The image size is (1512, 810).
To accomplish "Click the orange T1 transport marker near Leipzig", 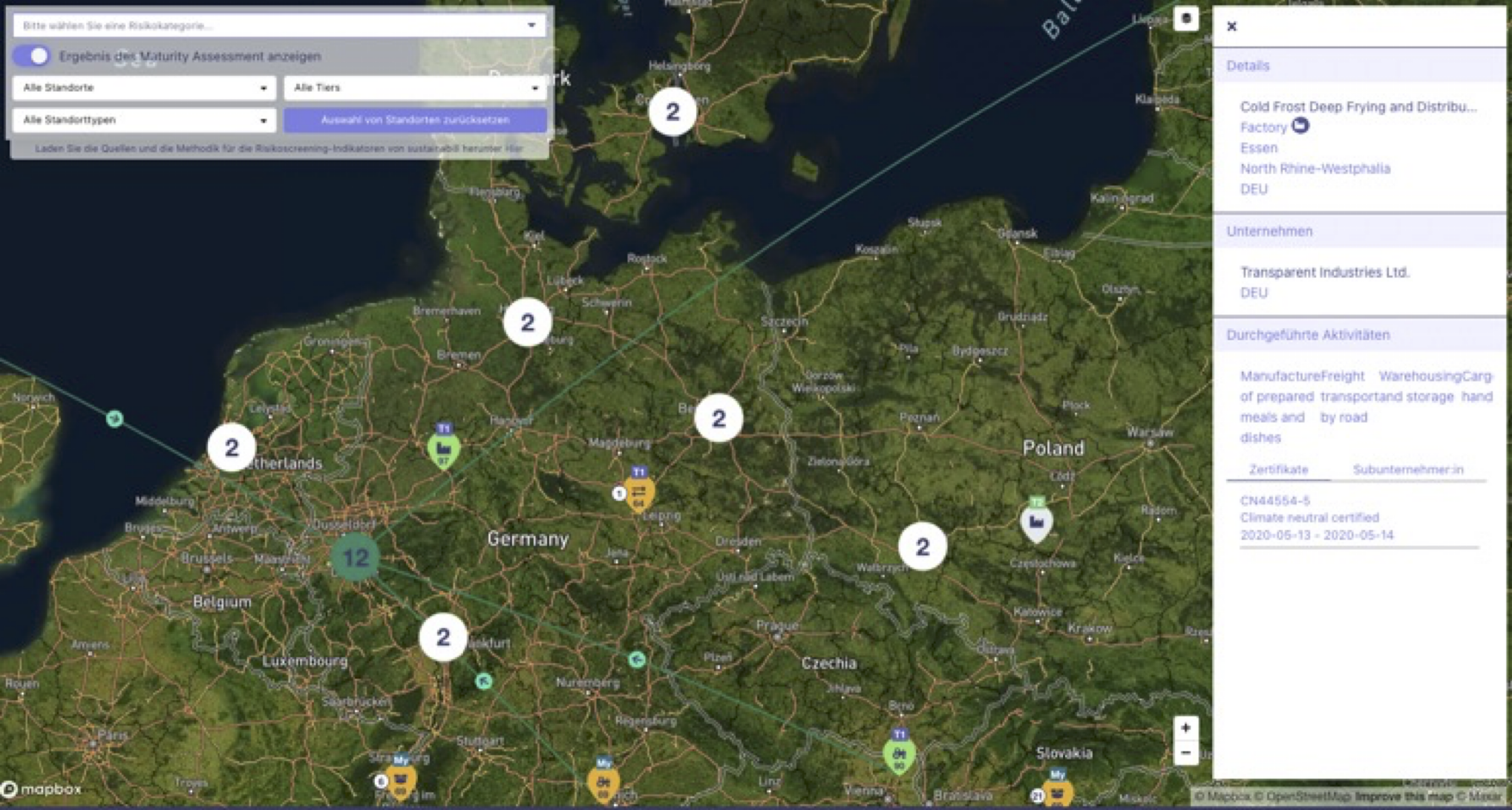I will pos(639,492).
